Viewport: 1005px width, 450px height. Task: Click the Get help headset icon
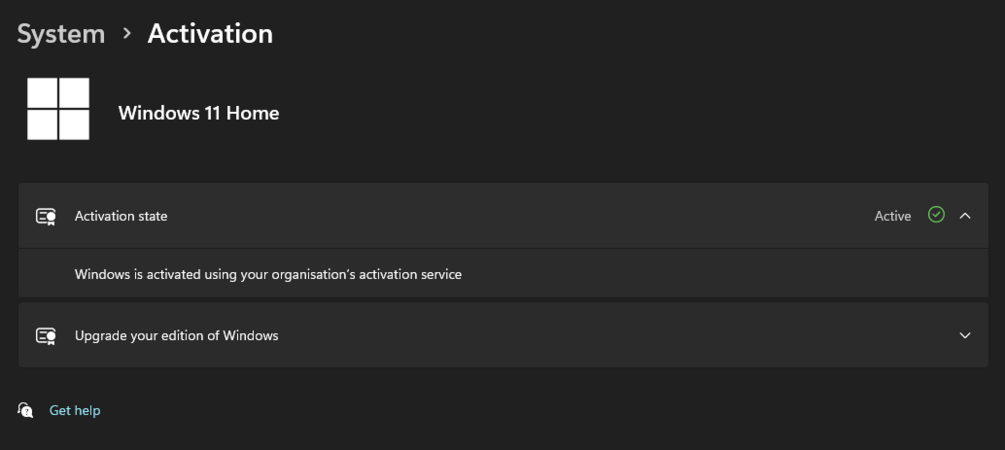[26, 410]
